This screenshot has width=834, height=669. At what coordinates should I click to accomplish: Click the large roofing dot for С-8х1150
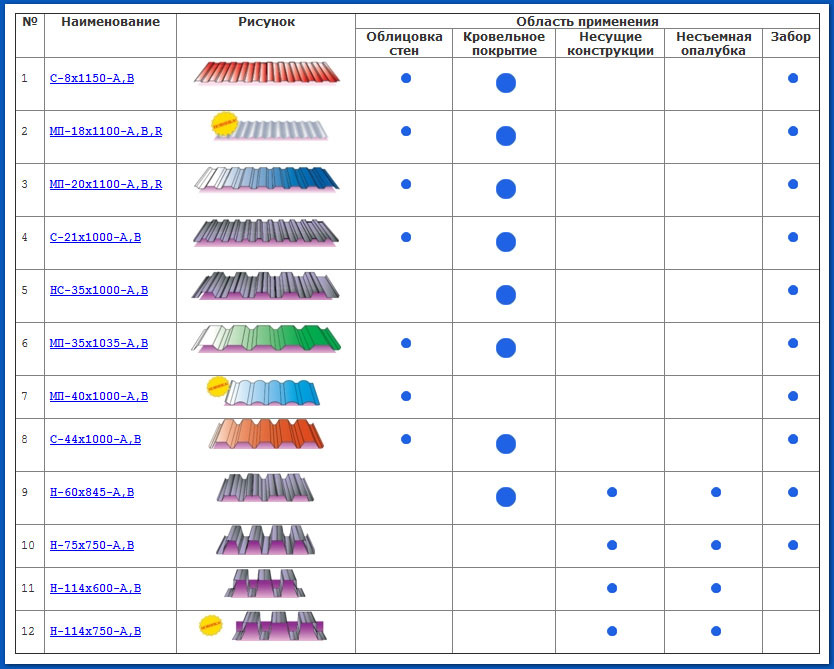point(506,83)
